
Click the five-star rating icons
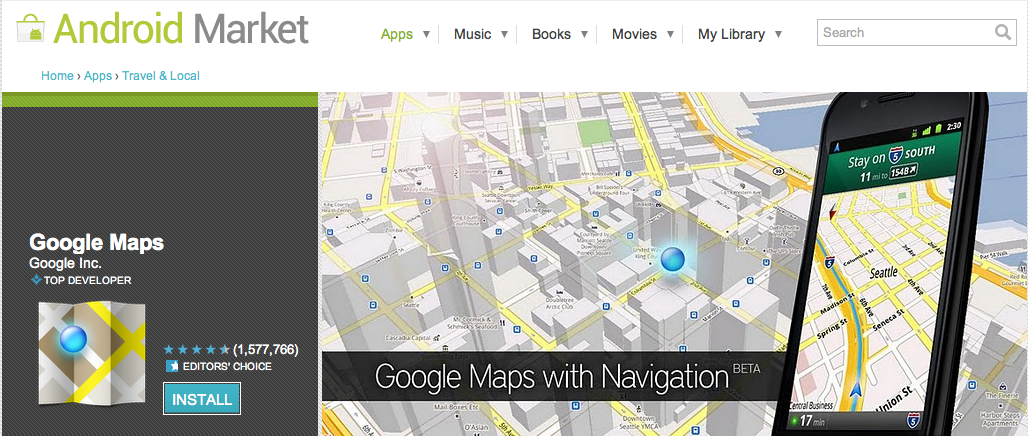point(196,350)
